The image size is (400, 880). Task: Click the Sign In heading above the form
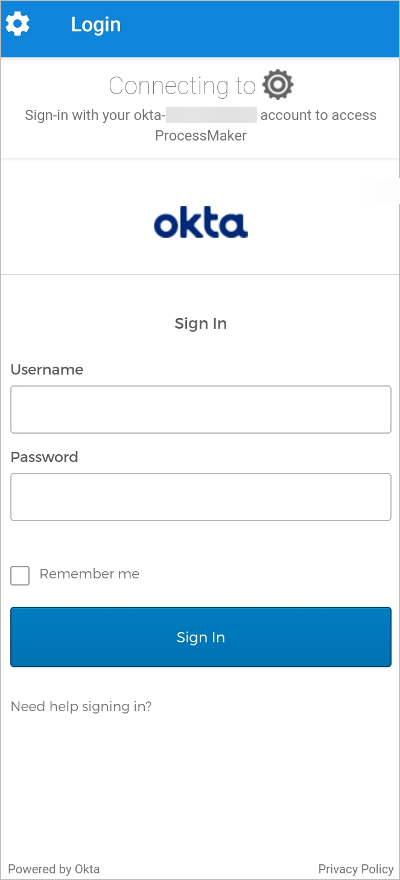point(201,324)
